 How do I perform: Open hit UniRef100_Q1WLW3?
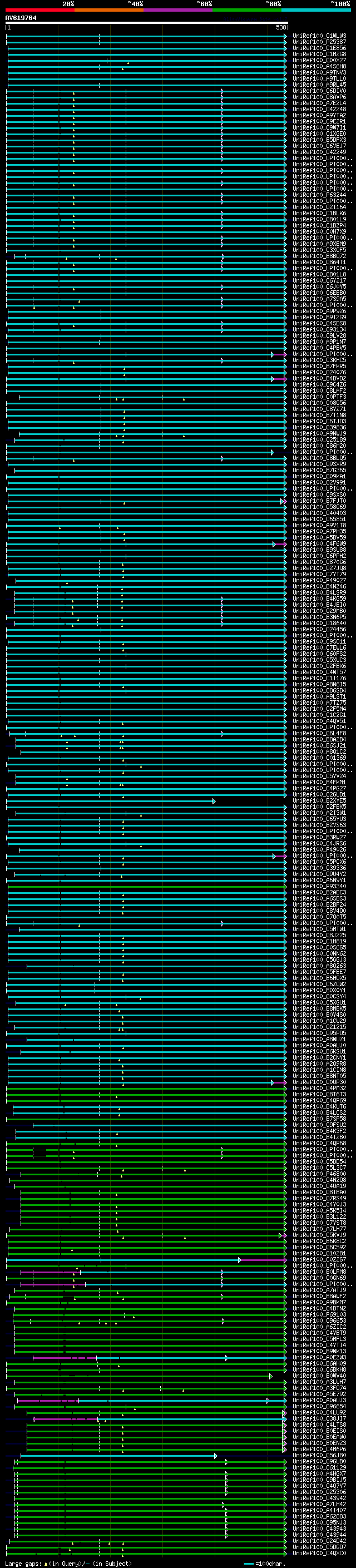pos(319,36)
